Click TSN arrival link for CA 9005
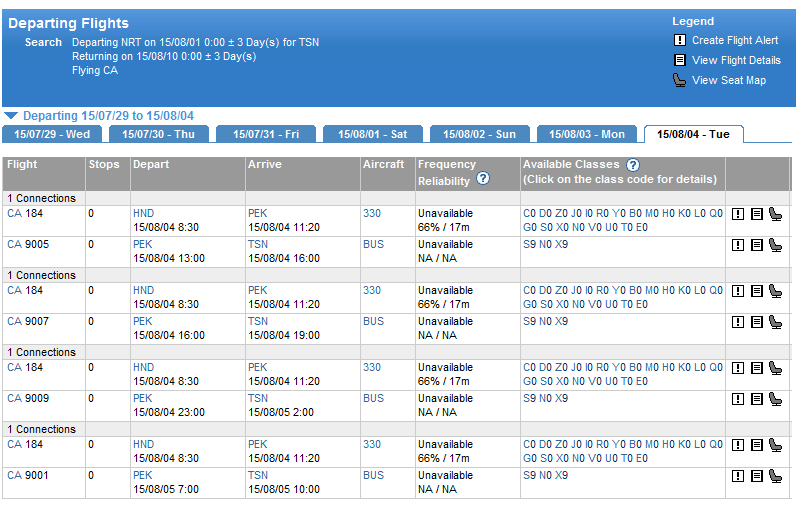 point(258,244)
